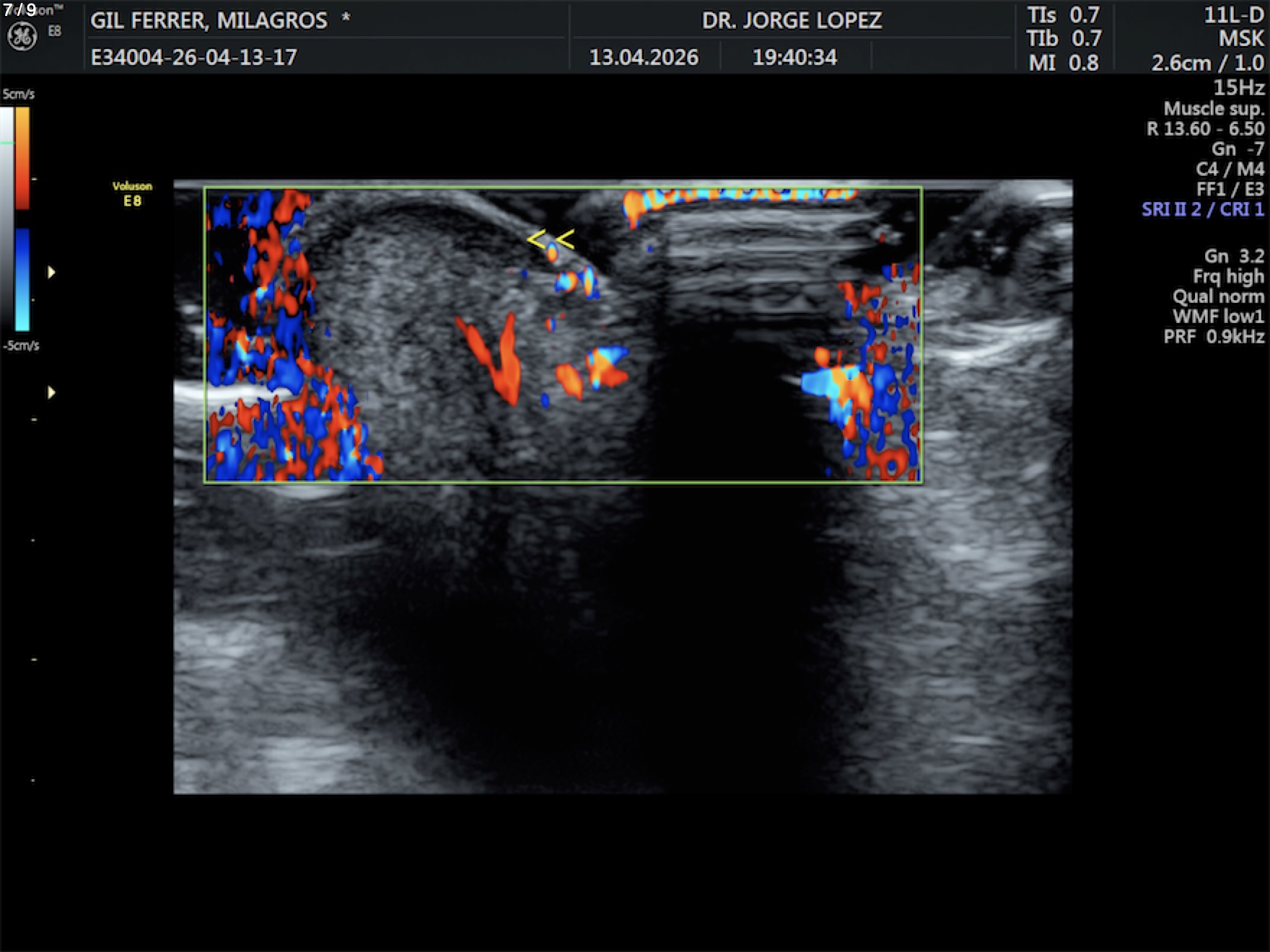The height and width of the screenshot is (952, 1270).
Task: Click the grayscale map bar
Action: 6,216
